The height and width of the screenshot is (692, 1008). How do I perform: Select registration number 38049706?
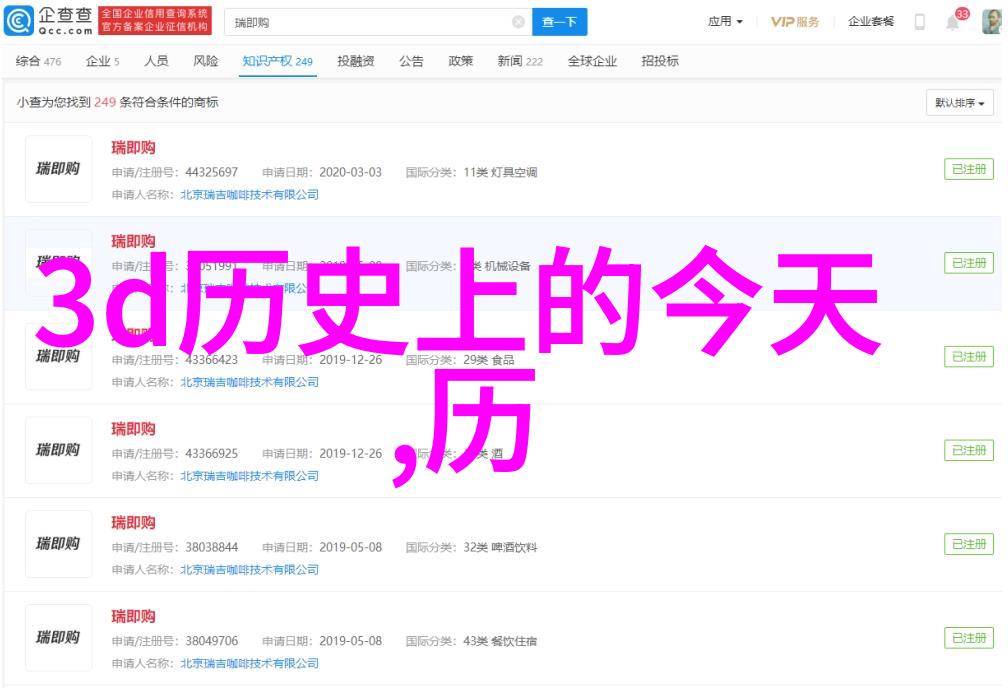click(x=212, y=641)
